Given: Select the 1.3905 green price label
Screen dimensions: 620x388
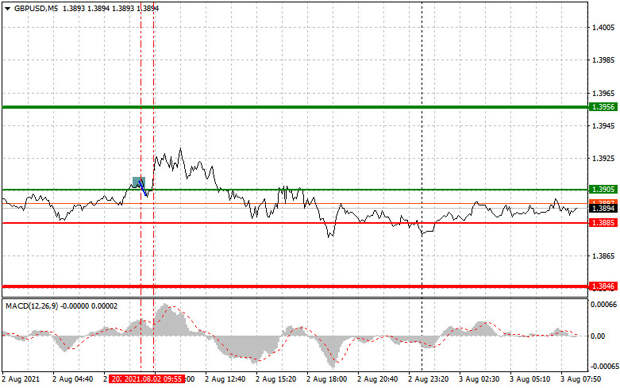Looking at the screenshot, I should pos(603,189).
